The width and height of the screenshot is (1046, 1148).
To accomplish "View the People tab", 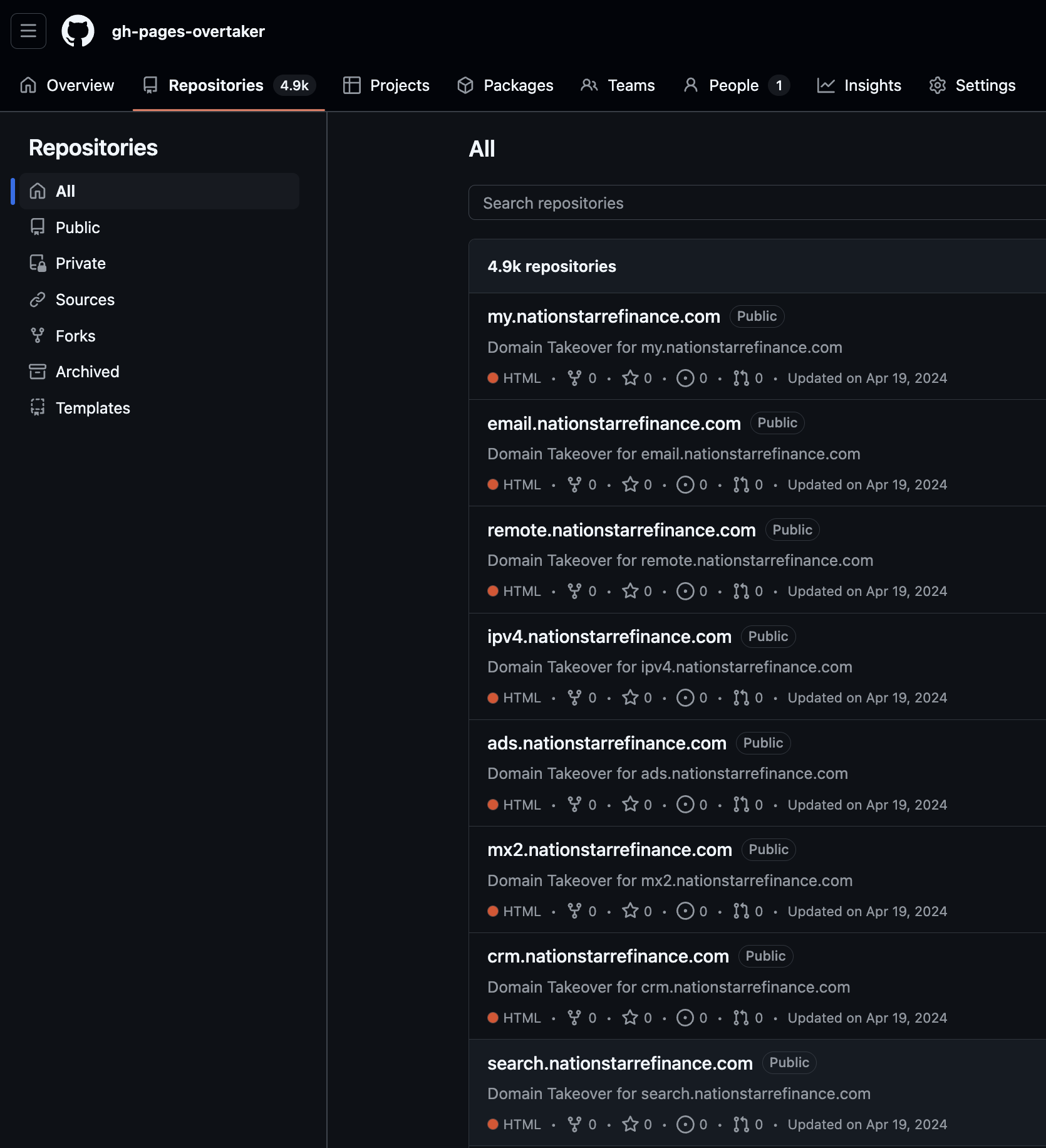I will tap(736, 85).
